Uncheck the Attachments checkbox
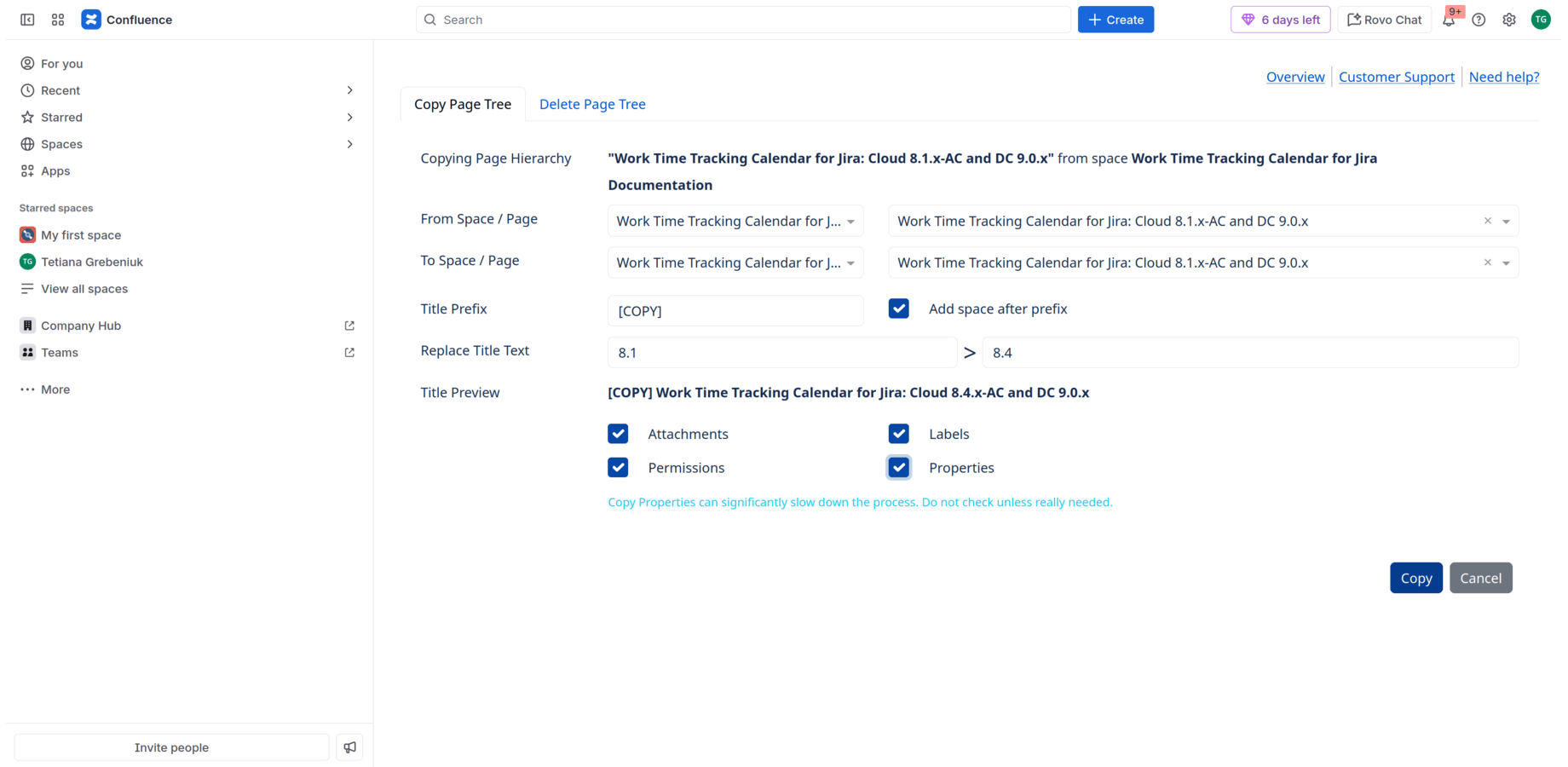 tap(618, 434)
